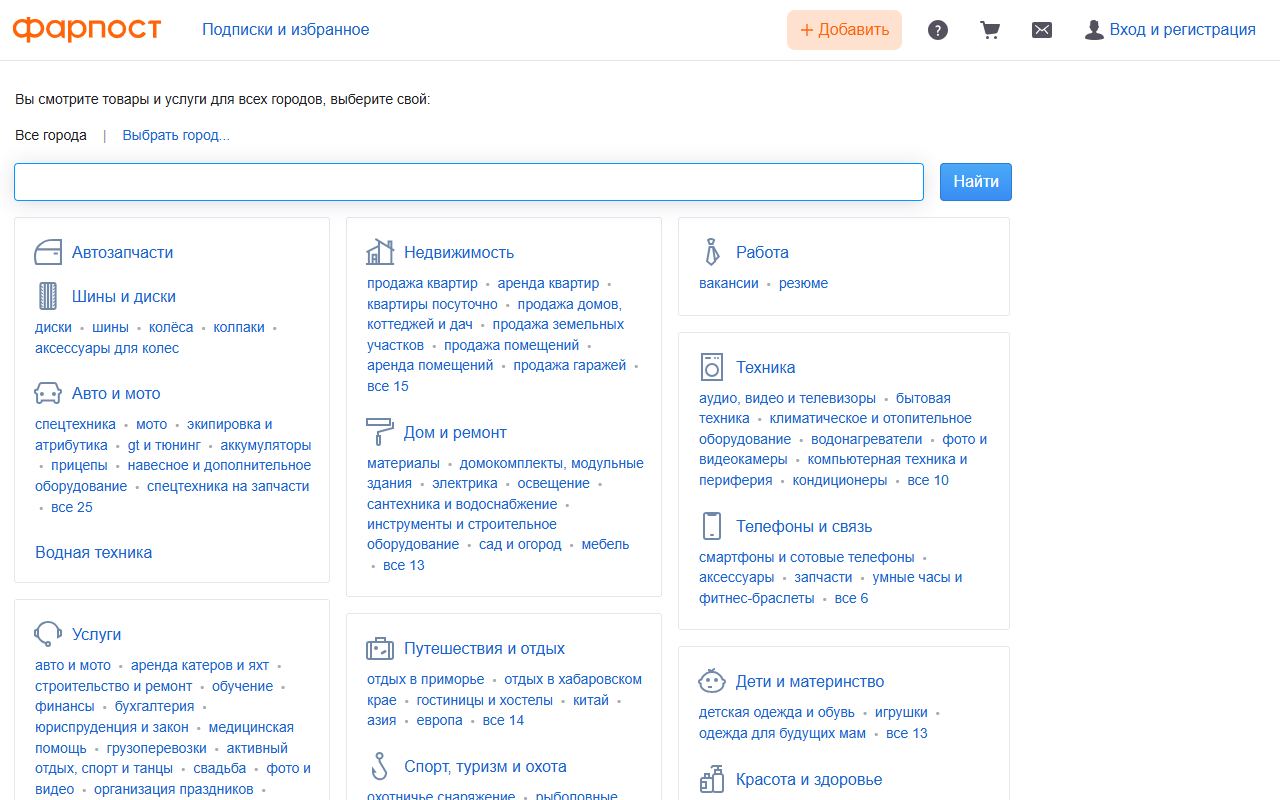Open the кондиционеры link
The width and height of the screenshot is (1280, 800).
click(x=840, y=480)
